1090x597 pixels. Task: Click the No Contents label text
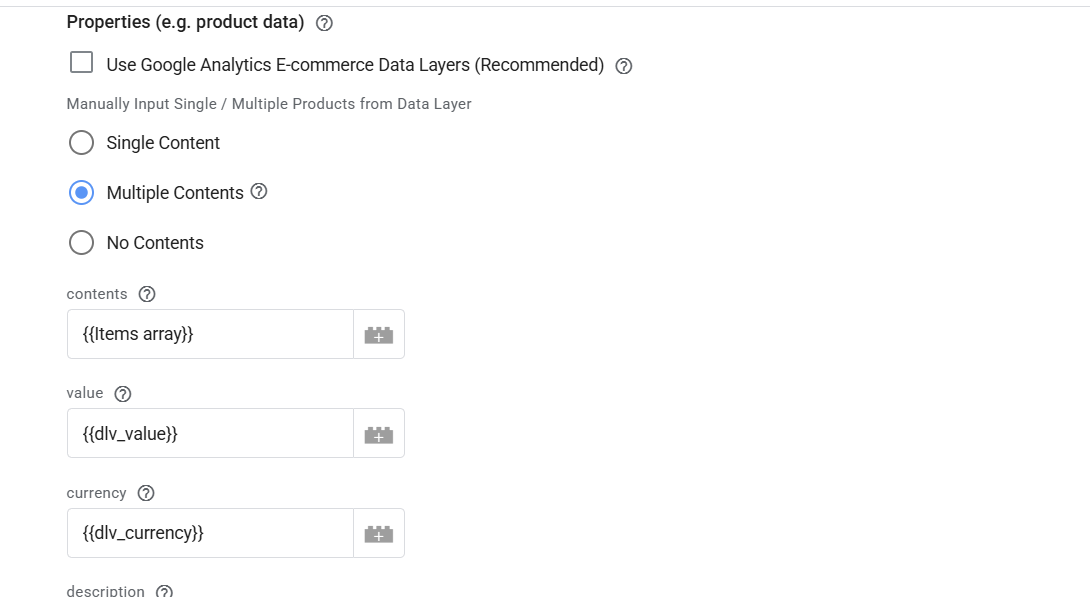coord(155,243)
